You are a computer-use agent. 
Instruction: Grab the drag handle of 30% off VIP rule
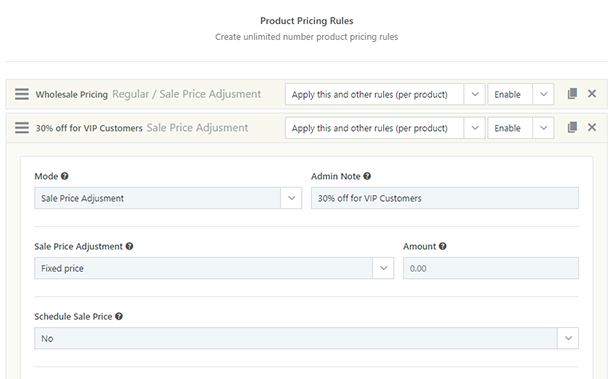pos(22,128)
